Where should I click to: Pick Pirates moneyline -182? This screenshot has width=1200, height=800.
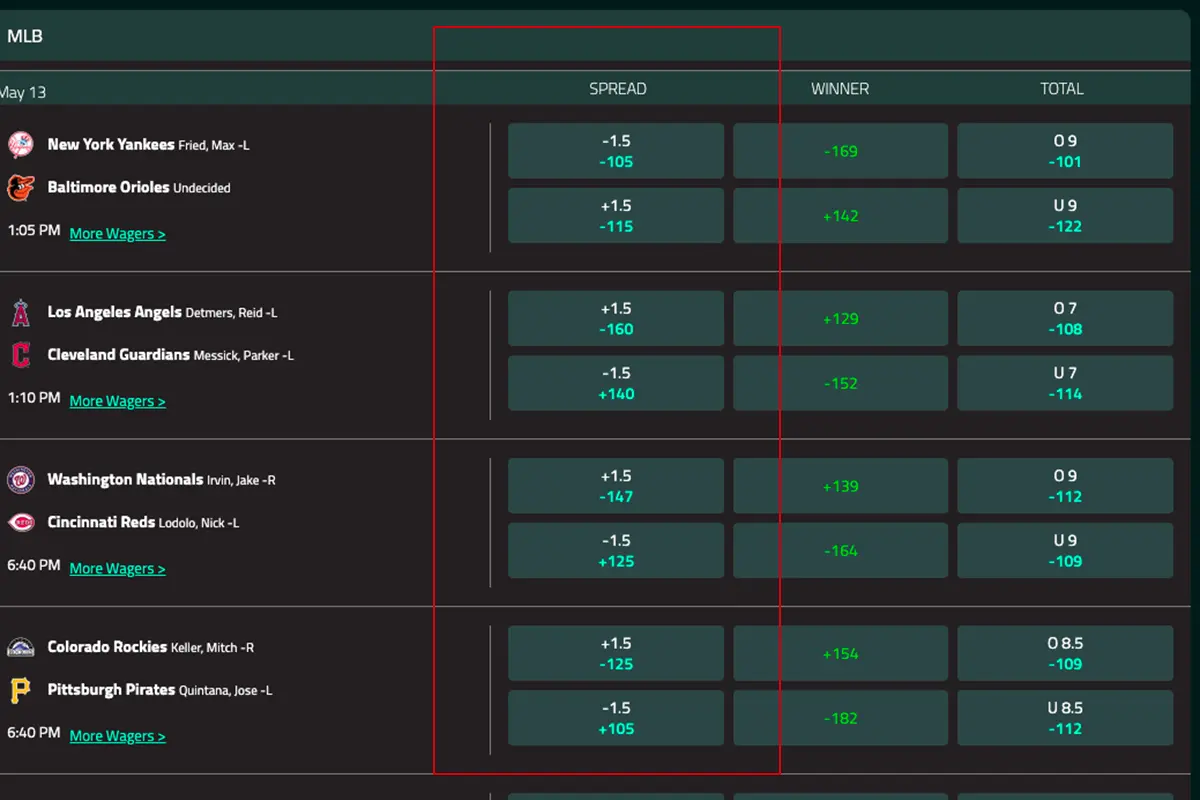click(x=840, y=718)
